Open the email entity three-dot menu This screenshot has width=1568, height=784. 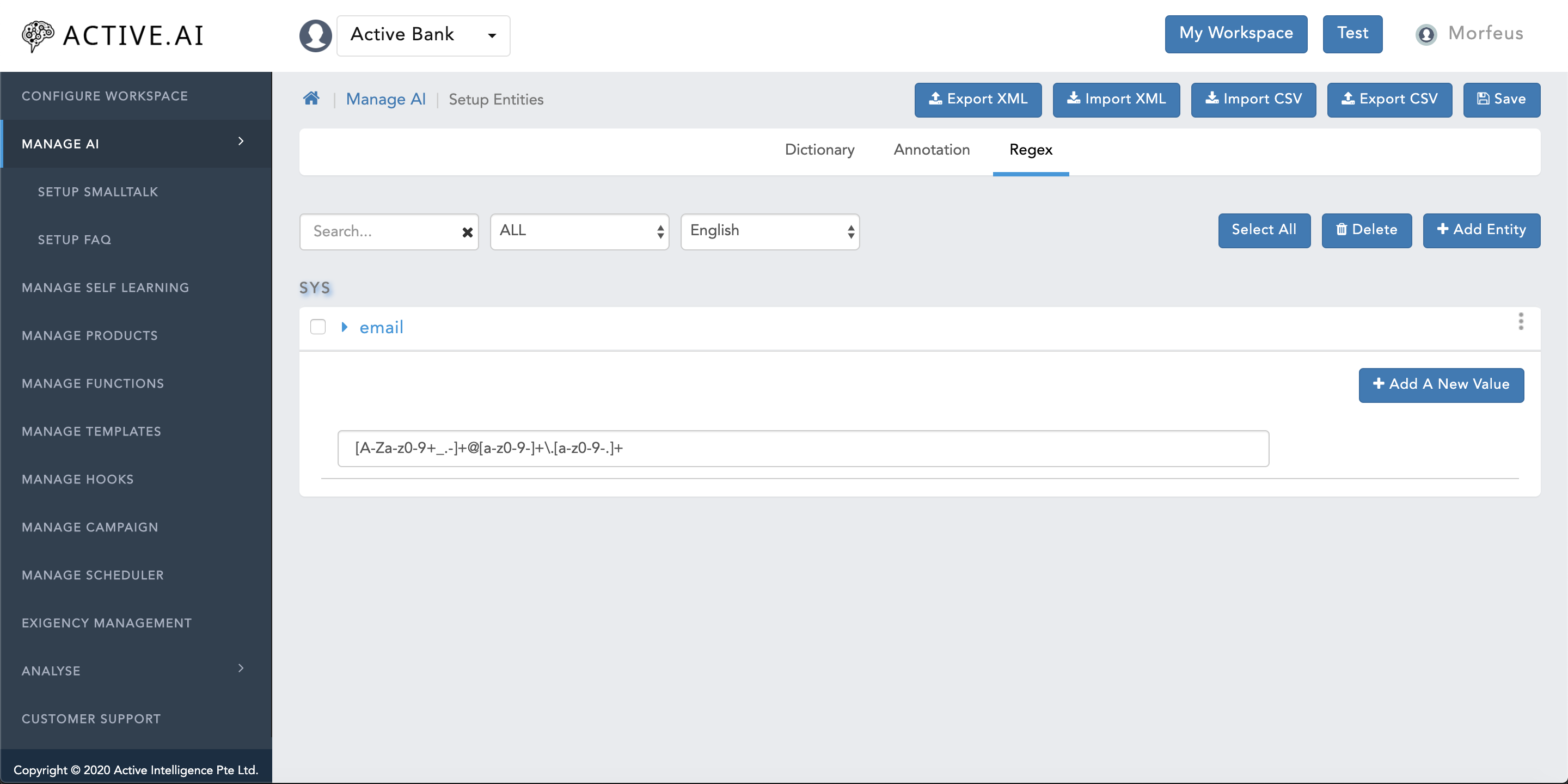1521,321
